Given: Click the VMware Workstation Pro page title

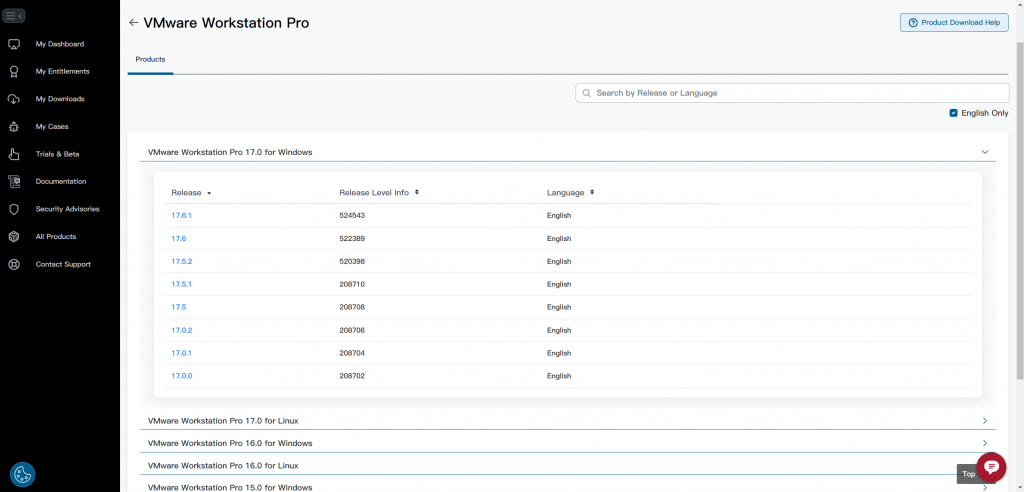Looking at the screenshot, I should [226, 23].
